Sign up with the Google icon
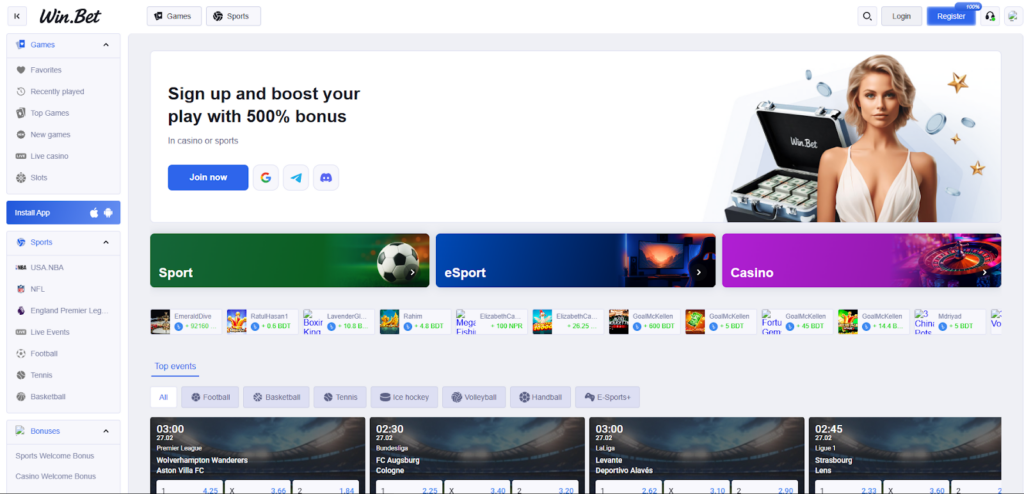The image size is (1024, 494). pyautogui.click(x=266, y=178)
